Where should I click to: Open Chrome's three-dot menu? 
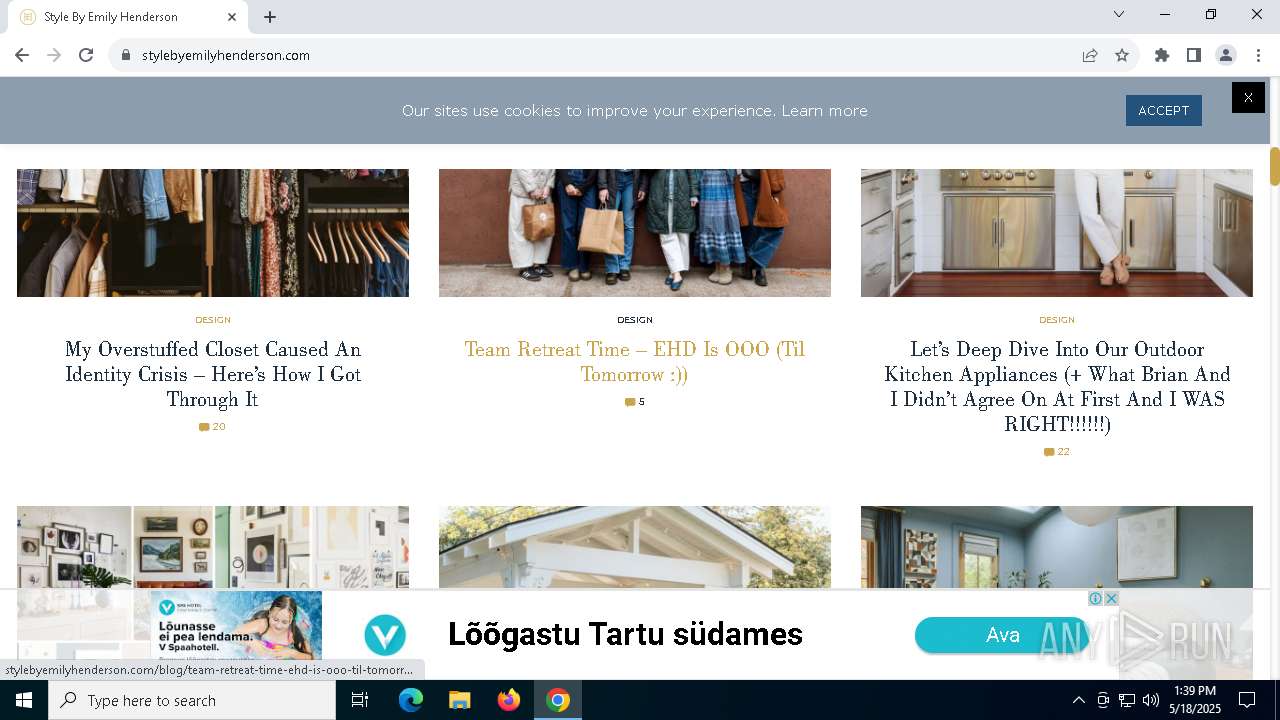pos(1258,55)
